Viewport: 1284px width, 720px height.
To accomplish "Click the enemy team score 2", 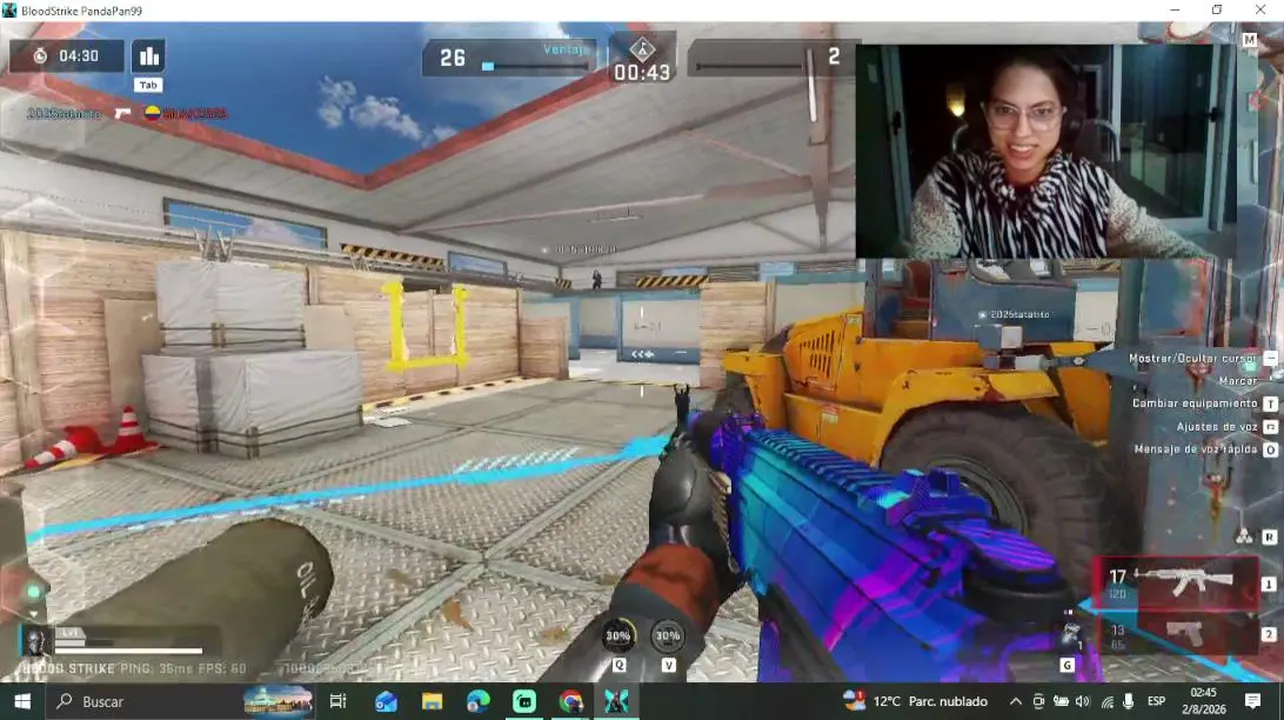I will coord(834,57).
